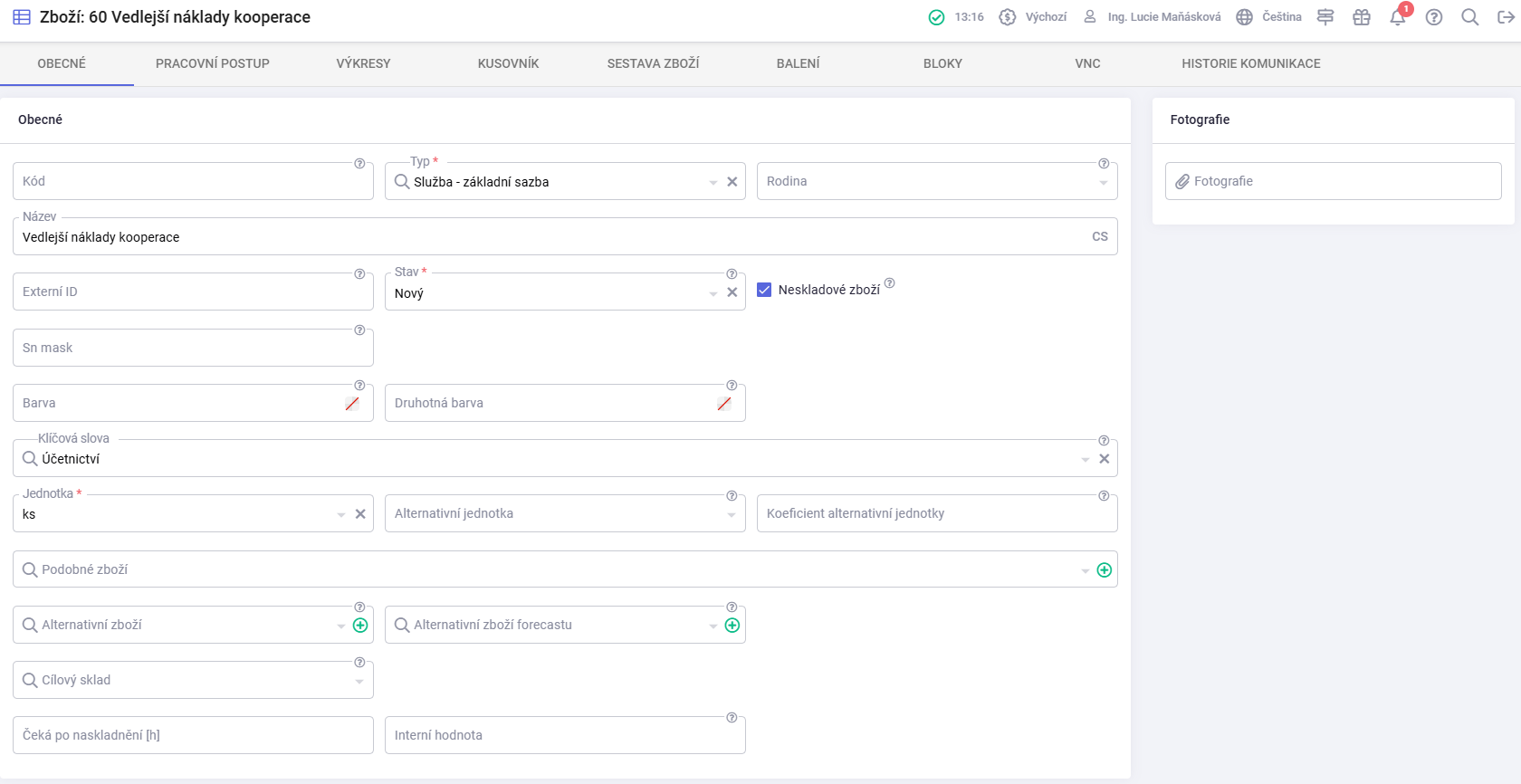
Task: Open the notifications bell icon
Action: pos(1397,18)
